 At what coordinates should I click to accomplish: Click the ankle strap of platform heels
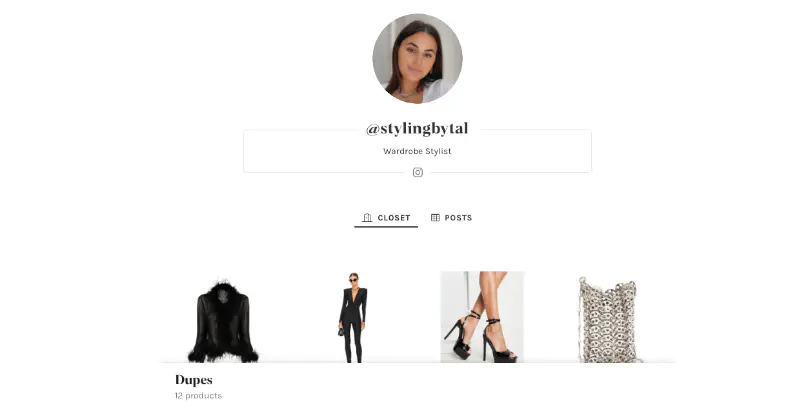coord(492,322)
